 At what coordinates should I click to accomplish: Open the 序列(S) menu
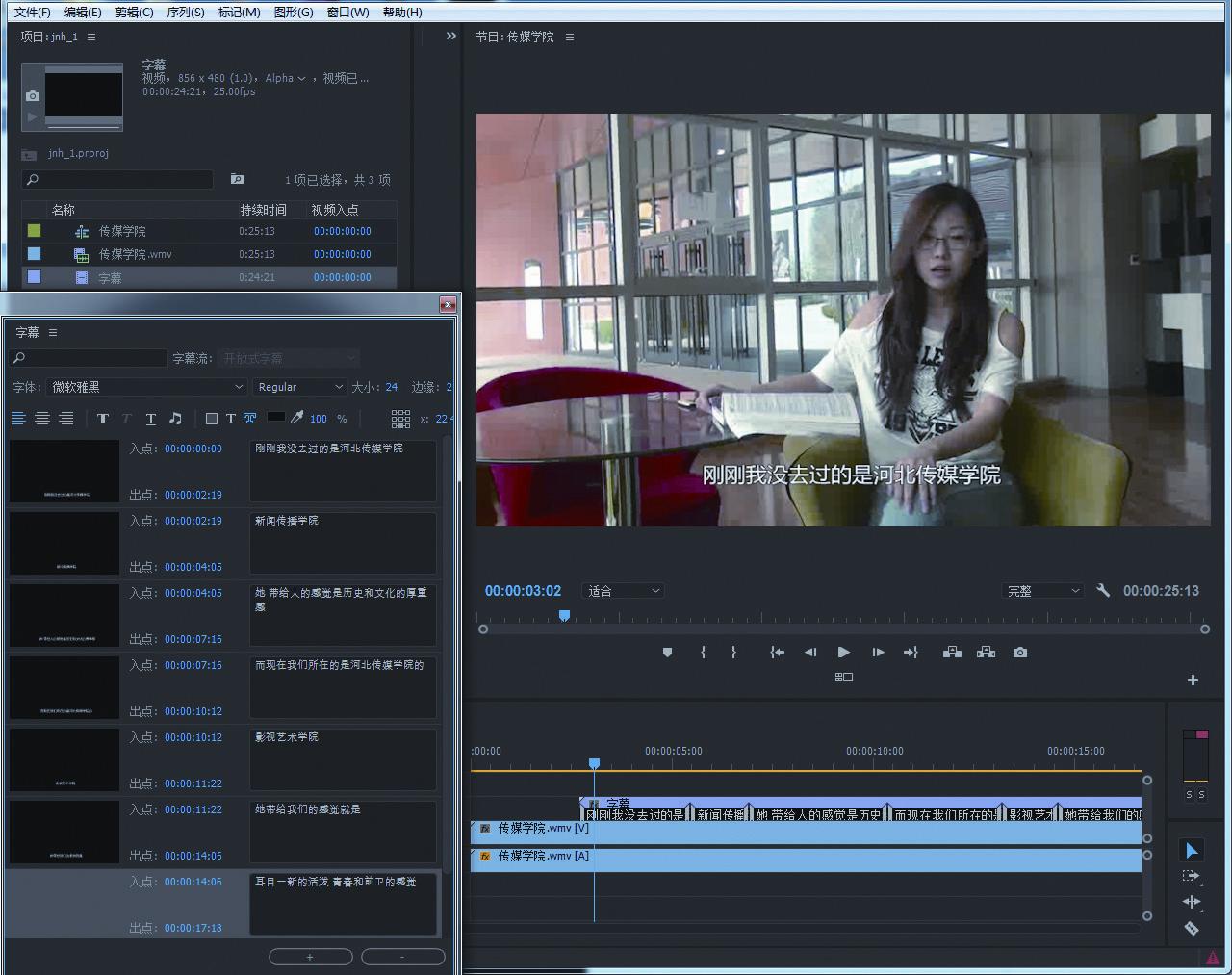[x=186, y=13]
